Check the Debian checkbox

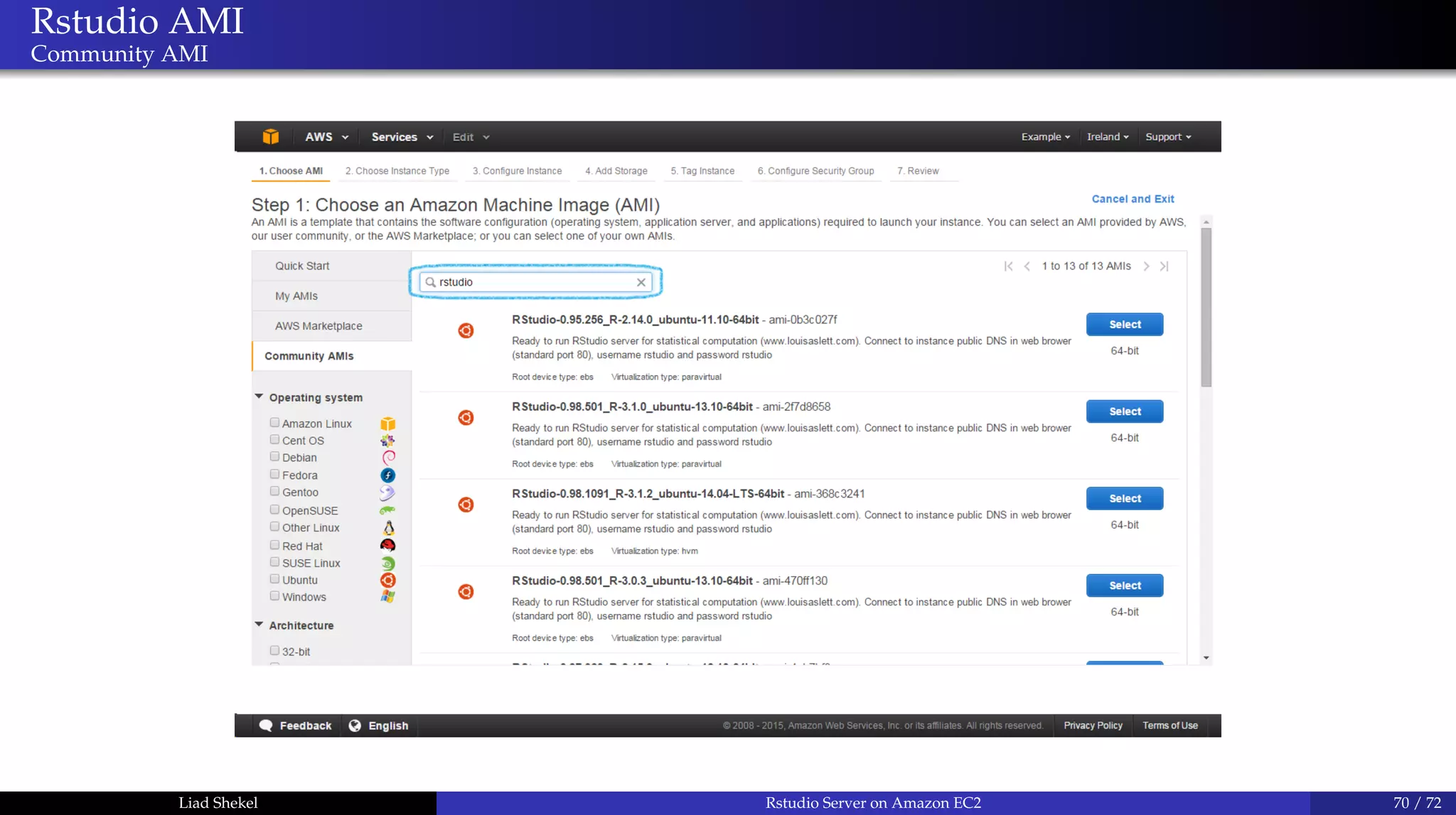click(274, 456)
